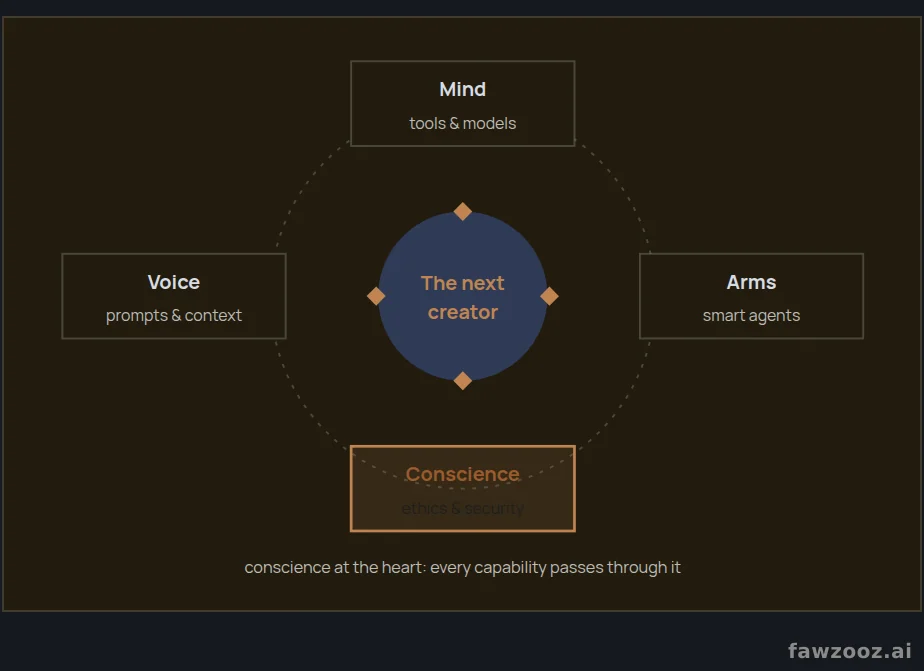Click the "smart agents" subtitle text
Screen dimensions: 924x671
pyautogui.click(x=751, y=316)
